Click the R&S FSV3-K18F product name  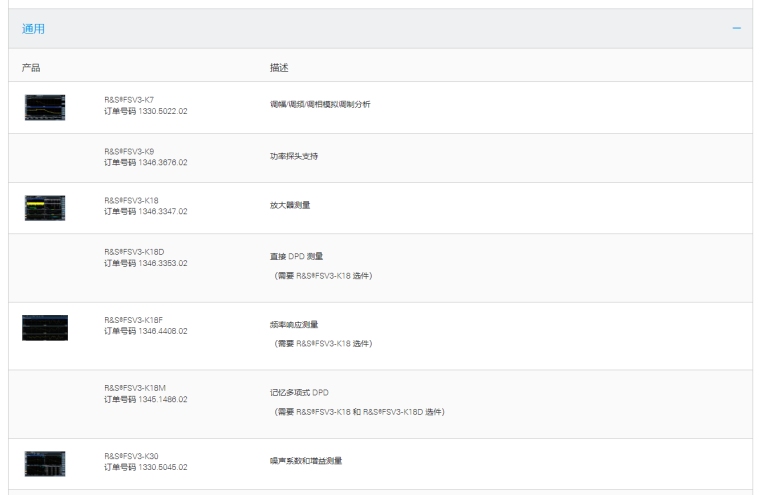click(133, 320)
